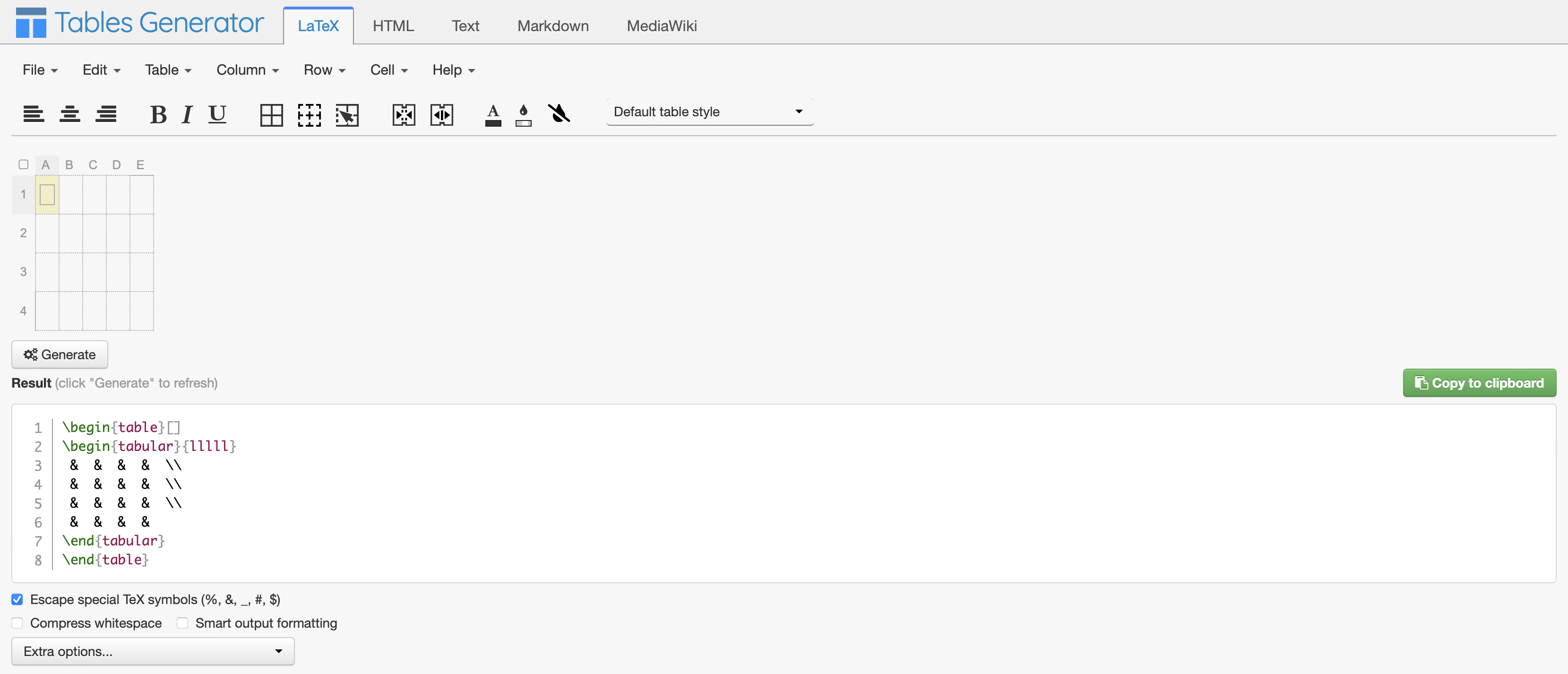Click table cell E4

[x=142, y=311]
